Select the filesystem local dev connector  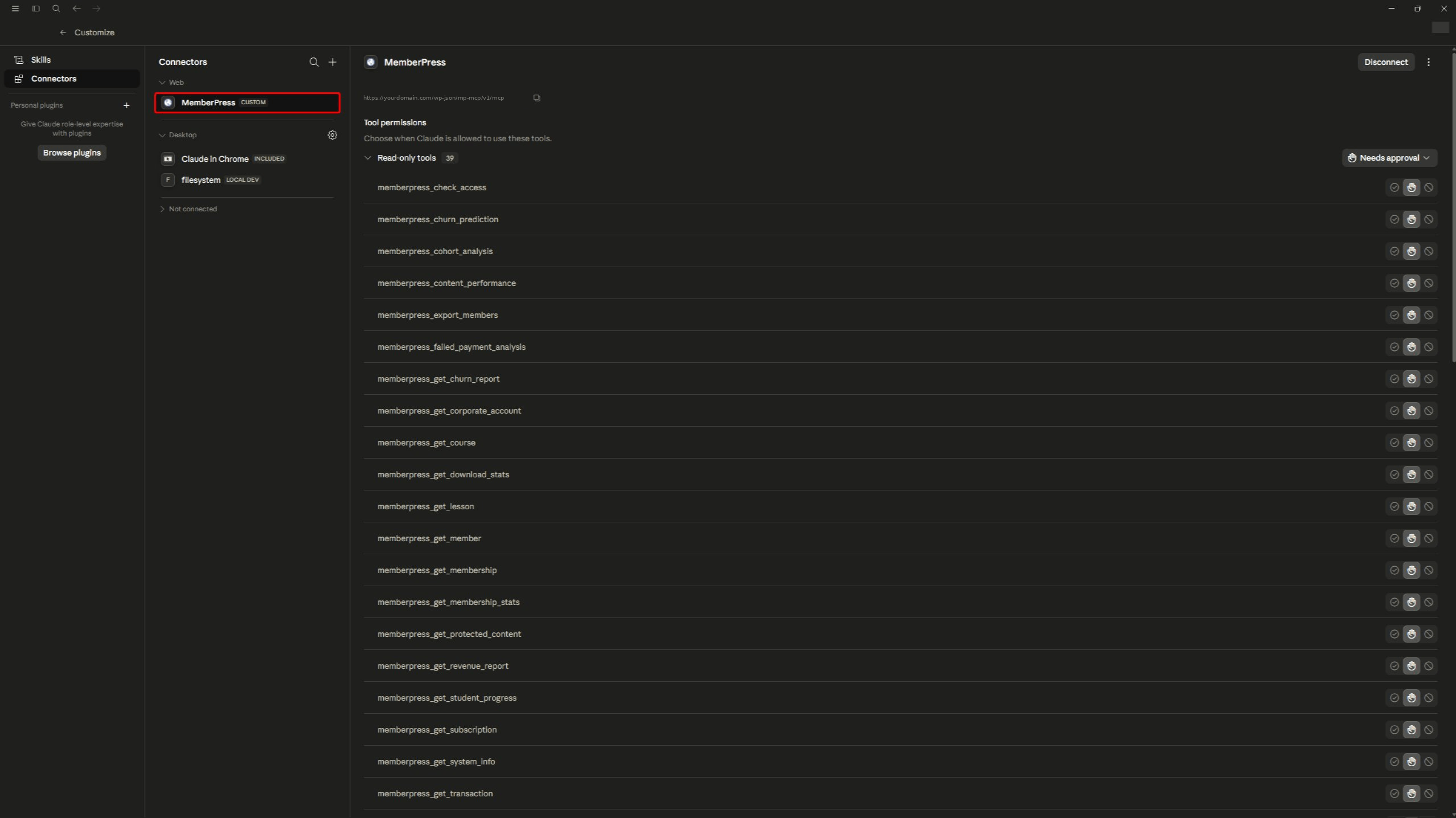tap(247, 180)
